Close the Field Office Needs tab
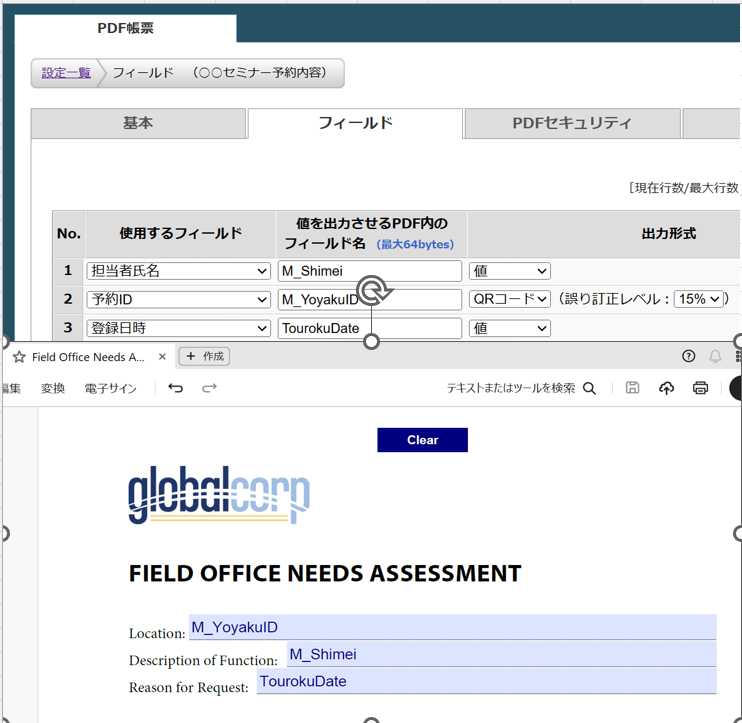 (162, 357)
